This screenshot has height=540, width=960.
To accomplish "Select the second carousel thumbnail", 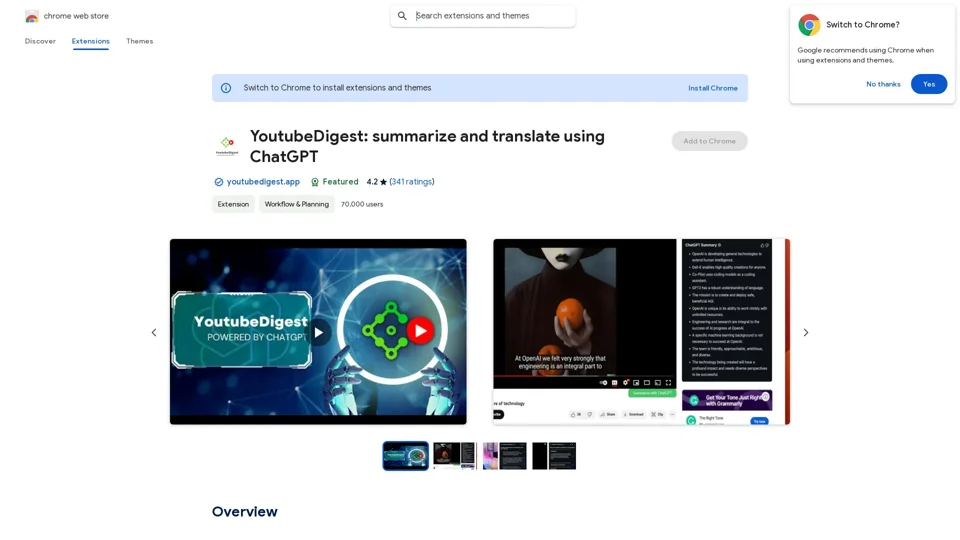I will coord(455,456).
